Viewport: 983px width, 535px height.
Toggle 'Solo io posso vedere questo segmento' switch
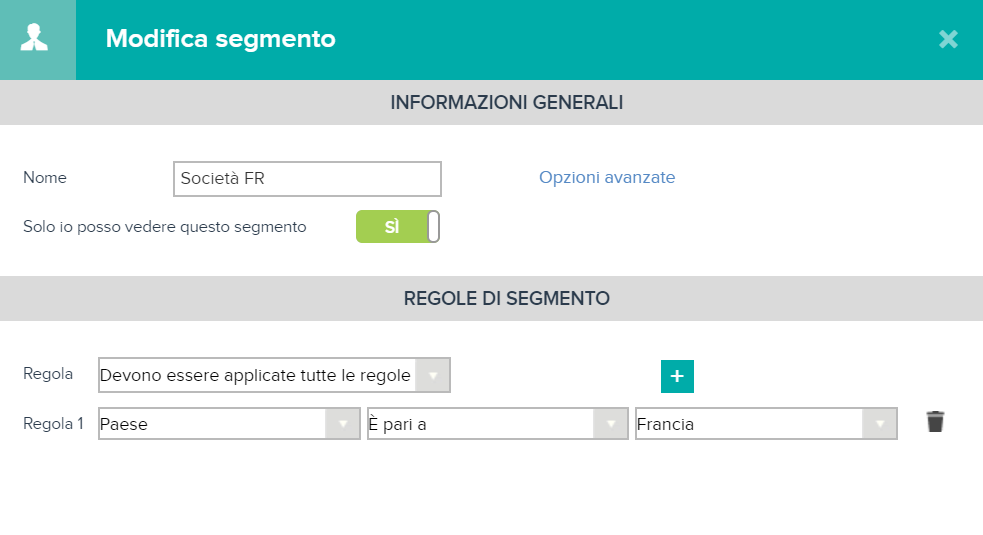tap(397, 226)
